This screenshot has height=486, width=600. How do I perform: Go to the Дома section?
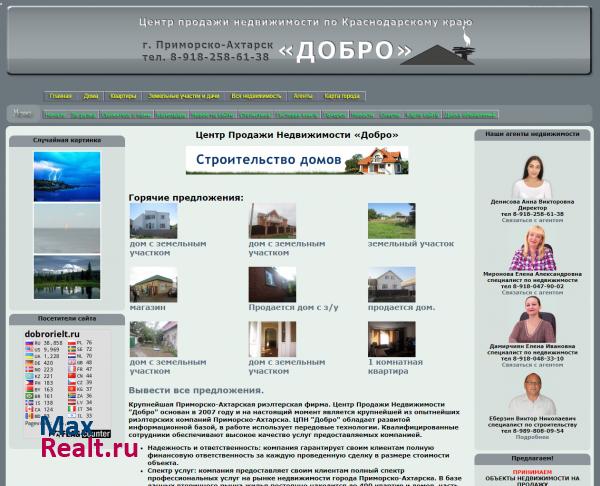click(91, 96)
